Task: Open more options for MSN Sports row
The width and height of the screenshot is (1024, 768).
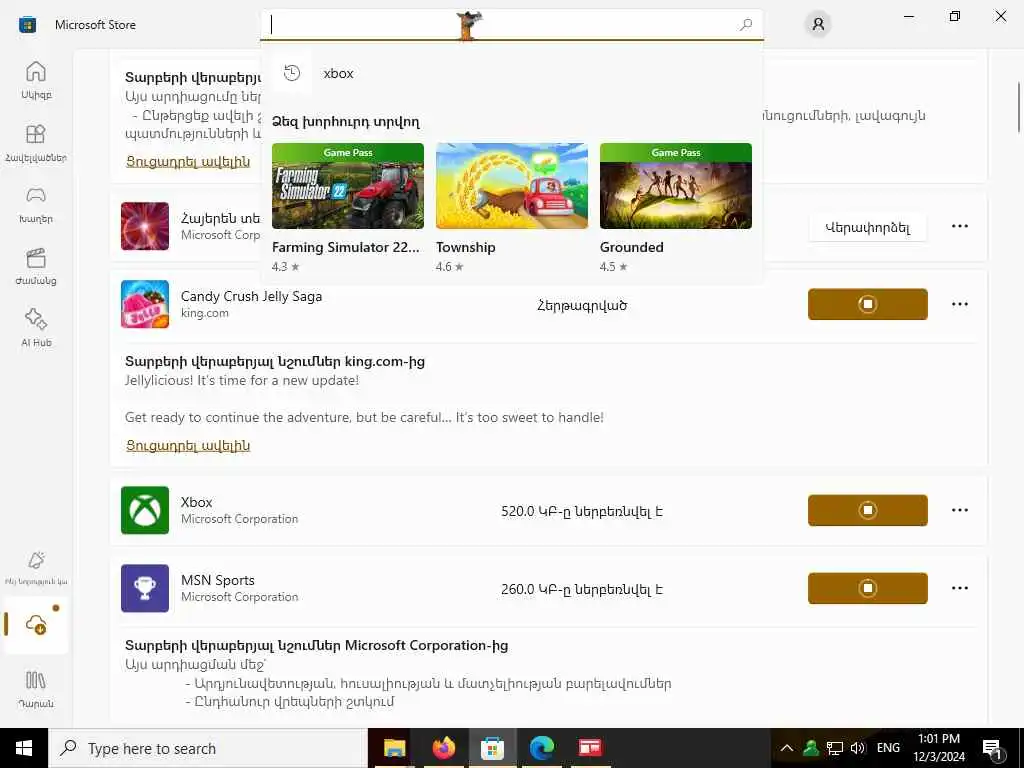Action: 959,588
